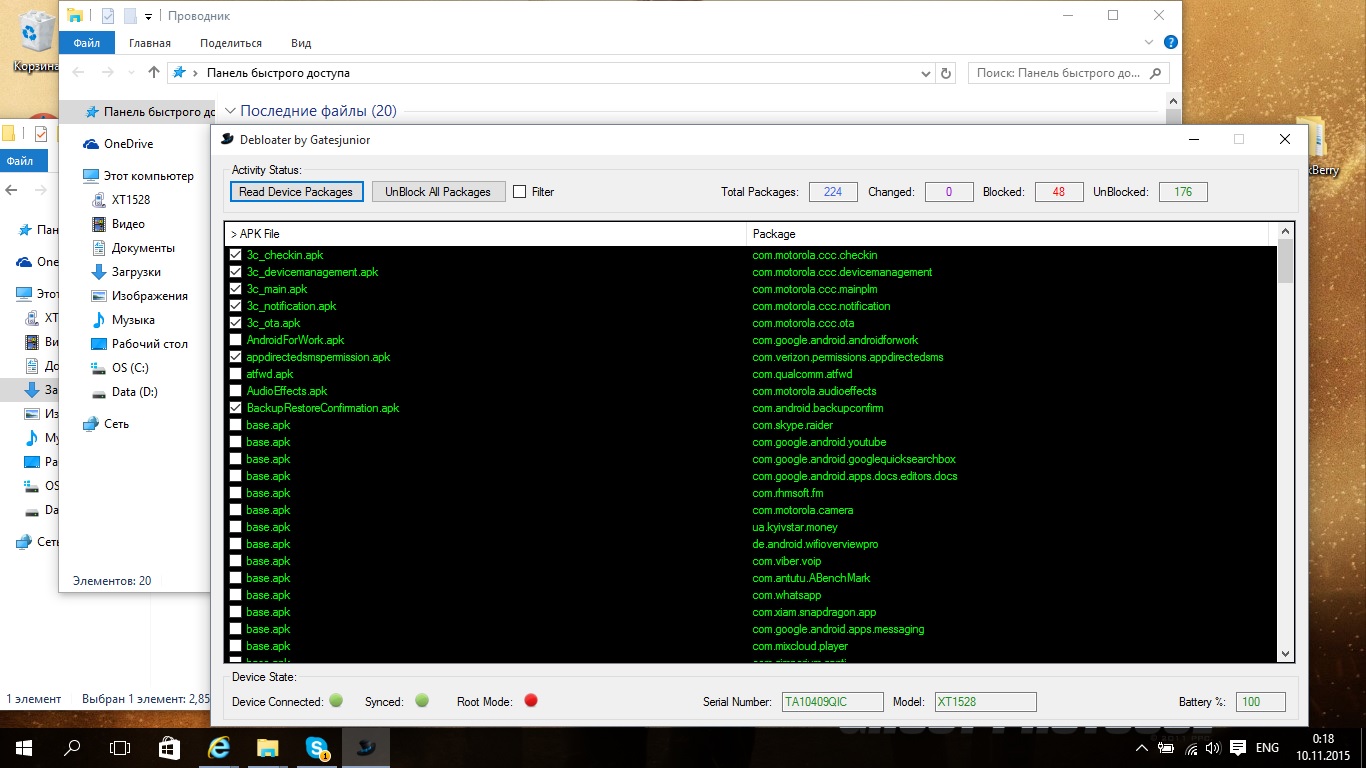Select the UnBlocked count field
Viewport: 1366px width, 768px height.
pos(1183,192)
